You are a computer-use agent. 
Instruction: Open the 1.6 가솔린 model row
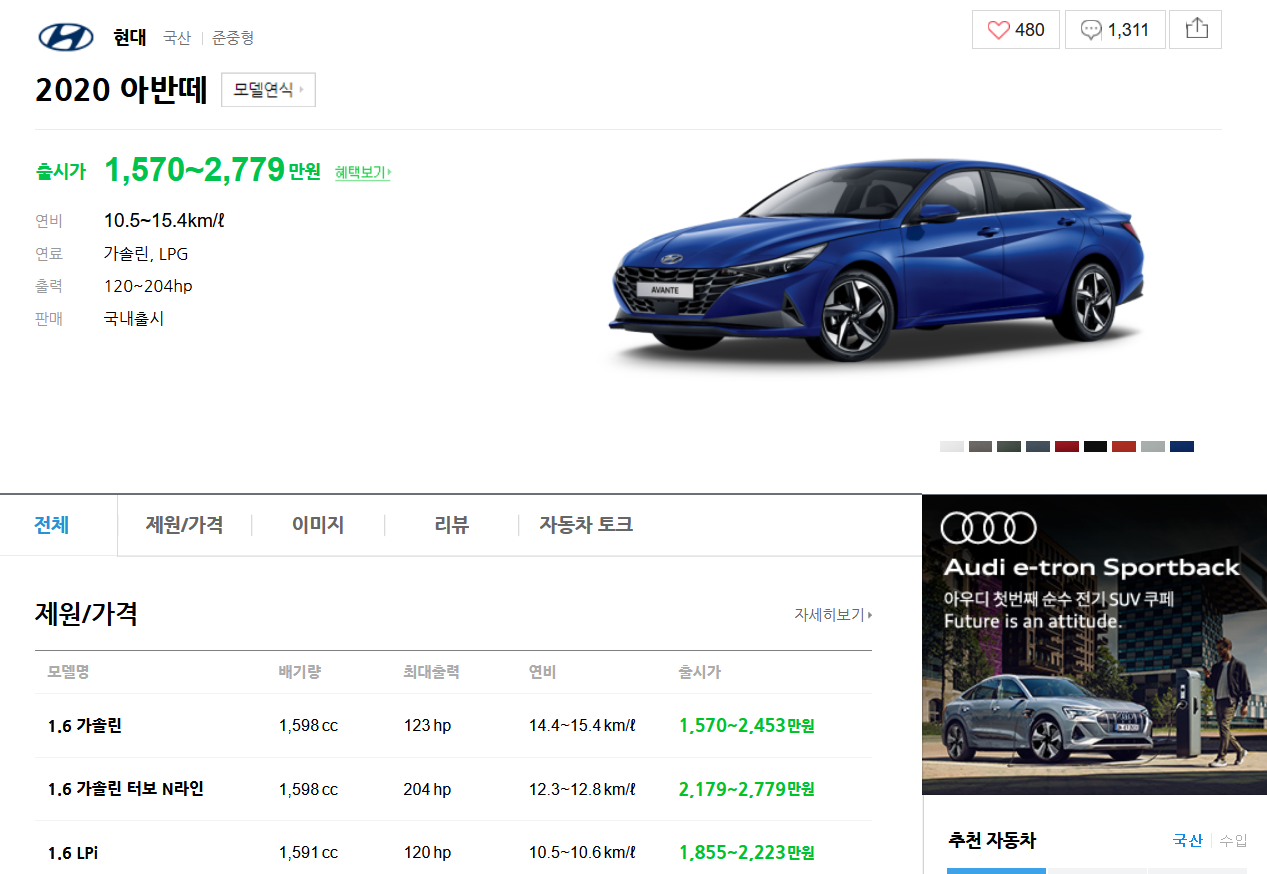(85, 726)
